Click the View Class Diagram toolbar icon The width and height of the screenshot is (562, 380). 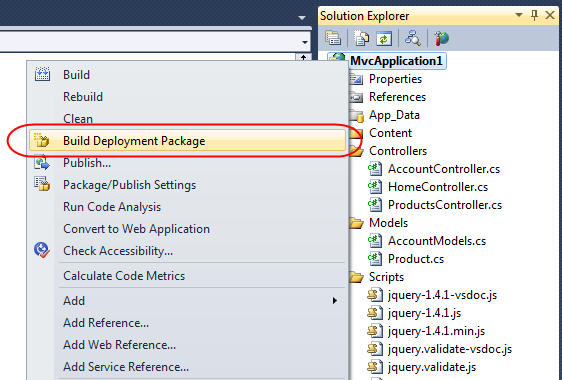[413, 38]
